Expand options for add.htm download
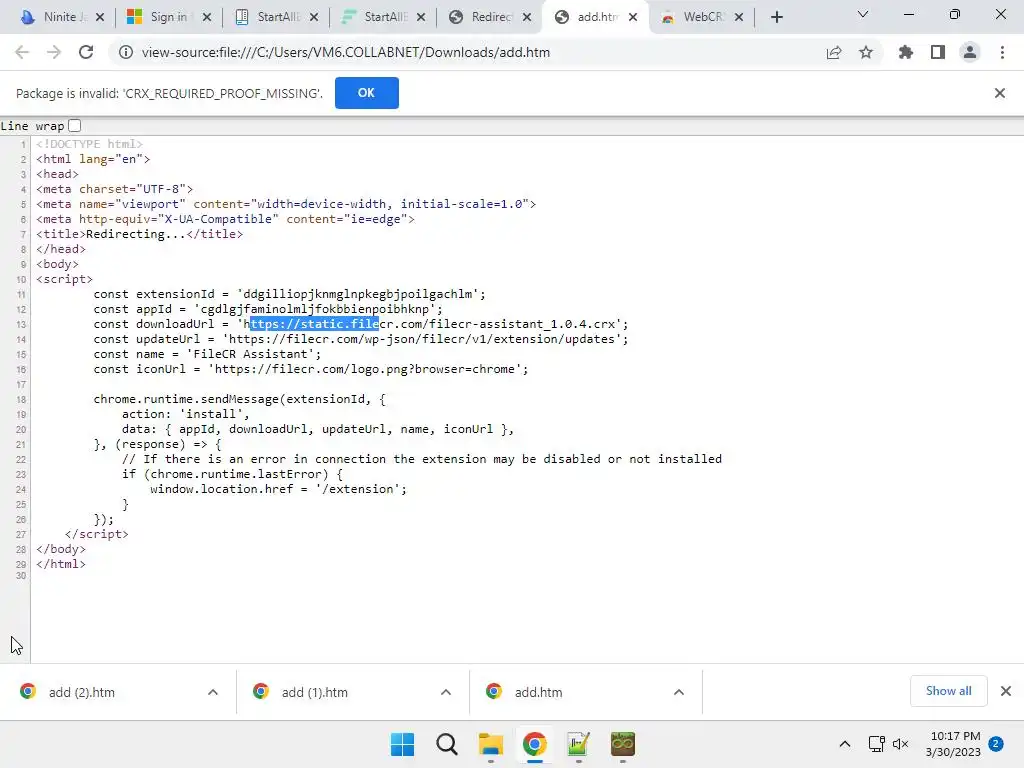This screenshot has height=768, width=1024. click(x=679, y=692)
